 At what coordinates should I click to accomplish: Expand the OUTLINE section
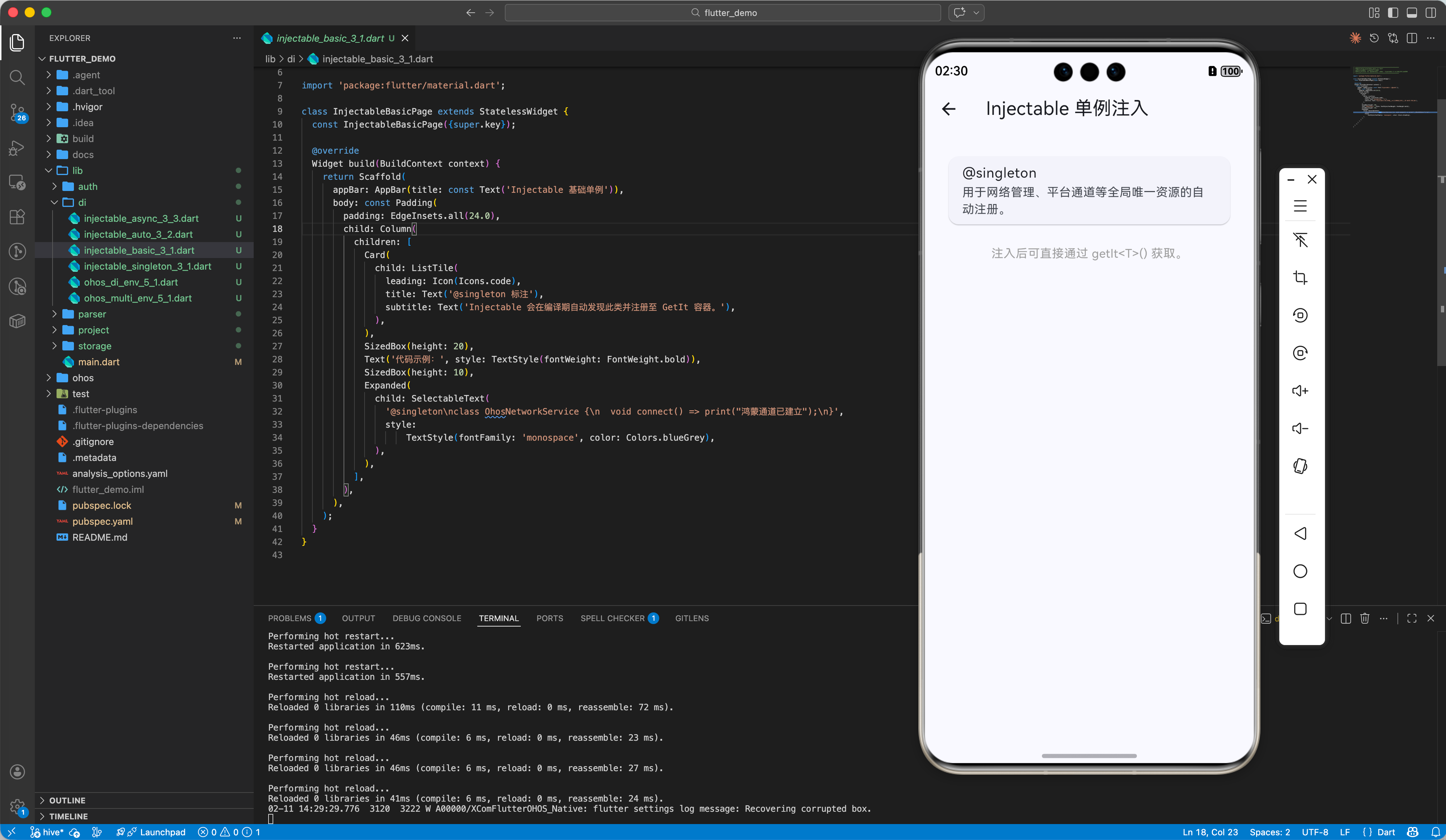tap(67, 800)
